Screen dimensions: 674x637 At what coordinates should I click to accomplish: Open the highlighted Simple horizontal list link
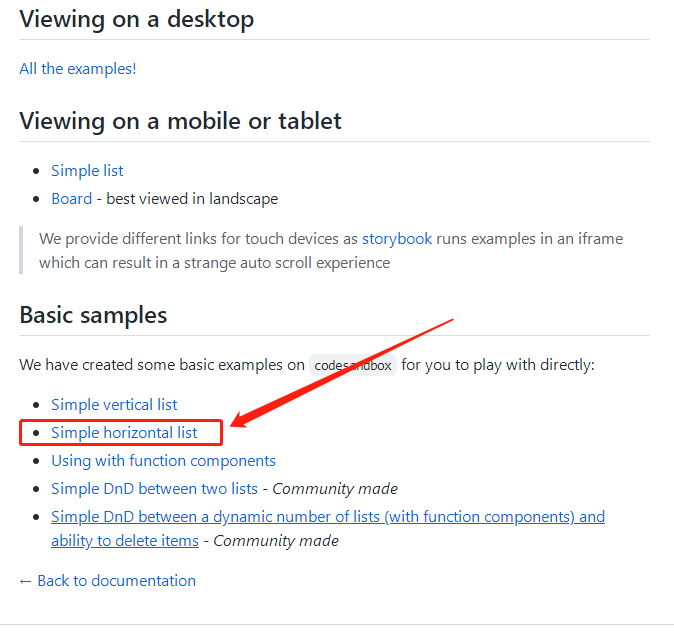point(124,432)
